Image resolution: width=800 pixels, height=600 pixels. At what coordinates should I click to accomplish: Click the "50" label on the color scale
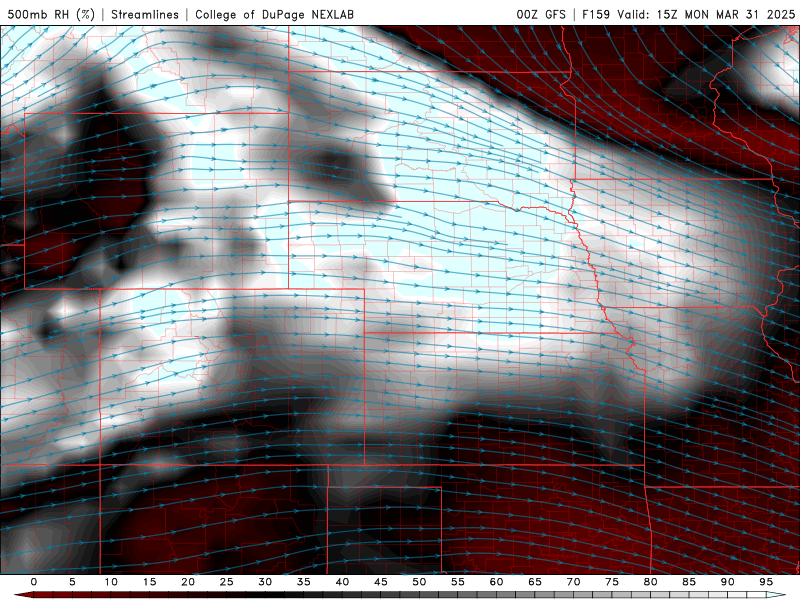point(419,582)
